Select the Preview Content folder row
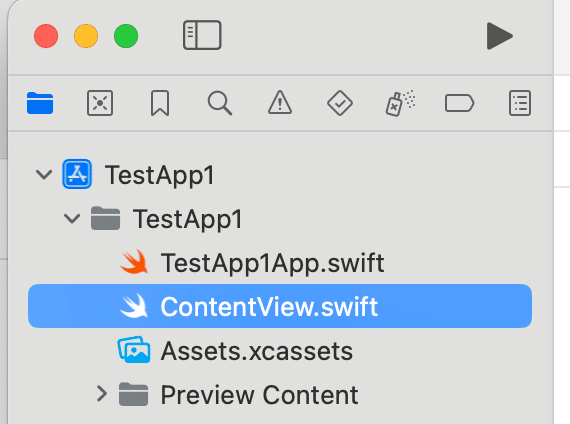The width and height of the screenshot is (570, 424). click(x=280, y=394)
